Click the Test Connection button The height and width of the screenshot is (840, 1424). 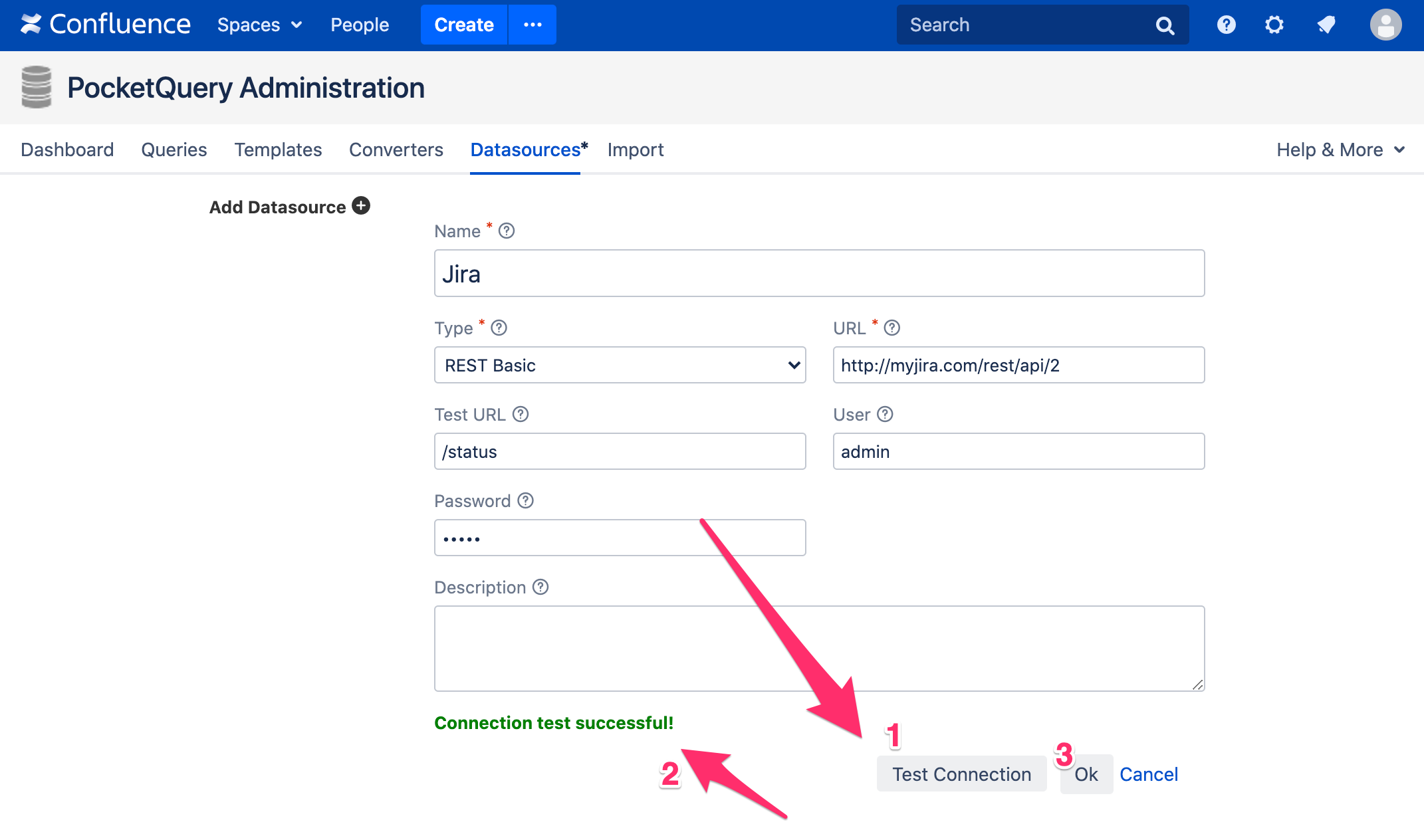961,773
